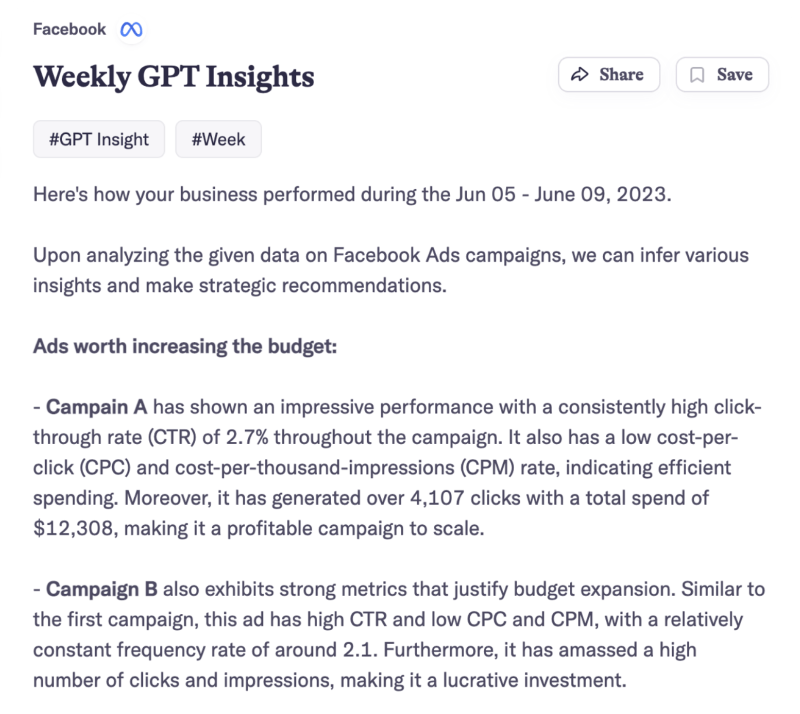This screenshot has height=714, width=800.
Task: Click the bold Campaign A label
Action: (x=97, y=407)
